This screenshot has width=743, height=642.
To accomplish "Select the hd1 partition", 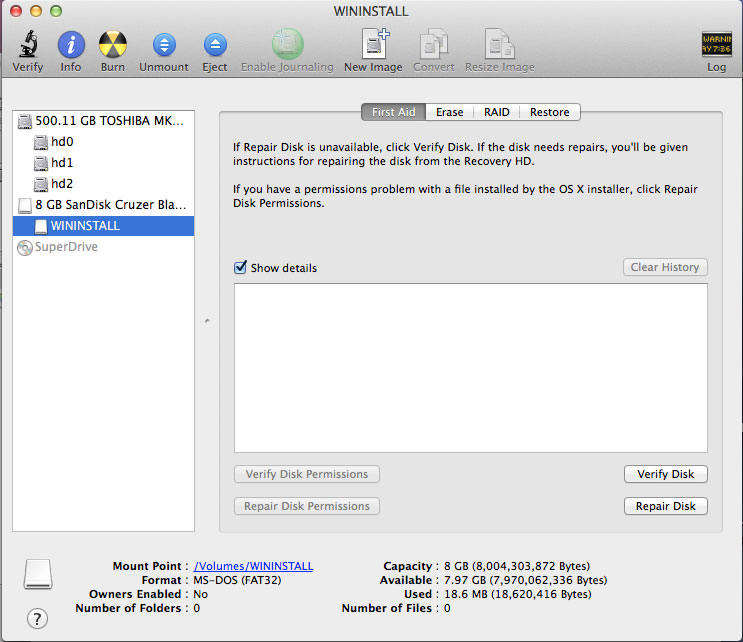I will point(104,163).
